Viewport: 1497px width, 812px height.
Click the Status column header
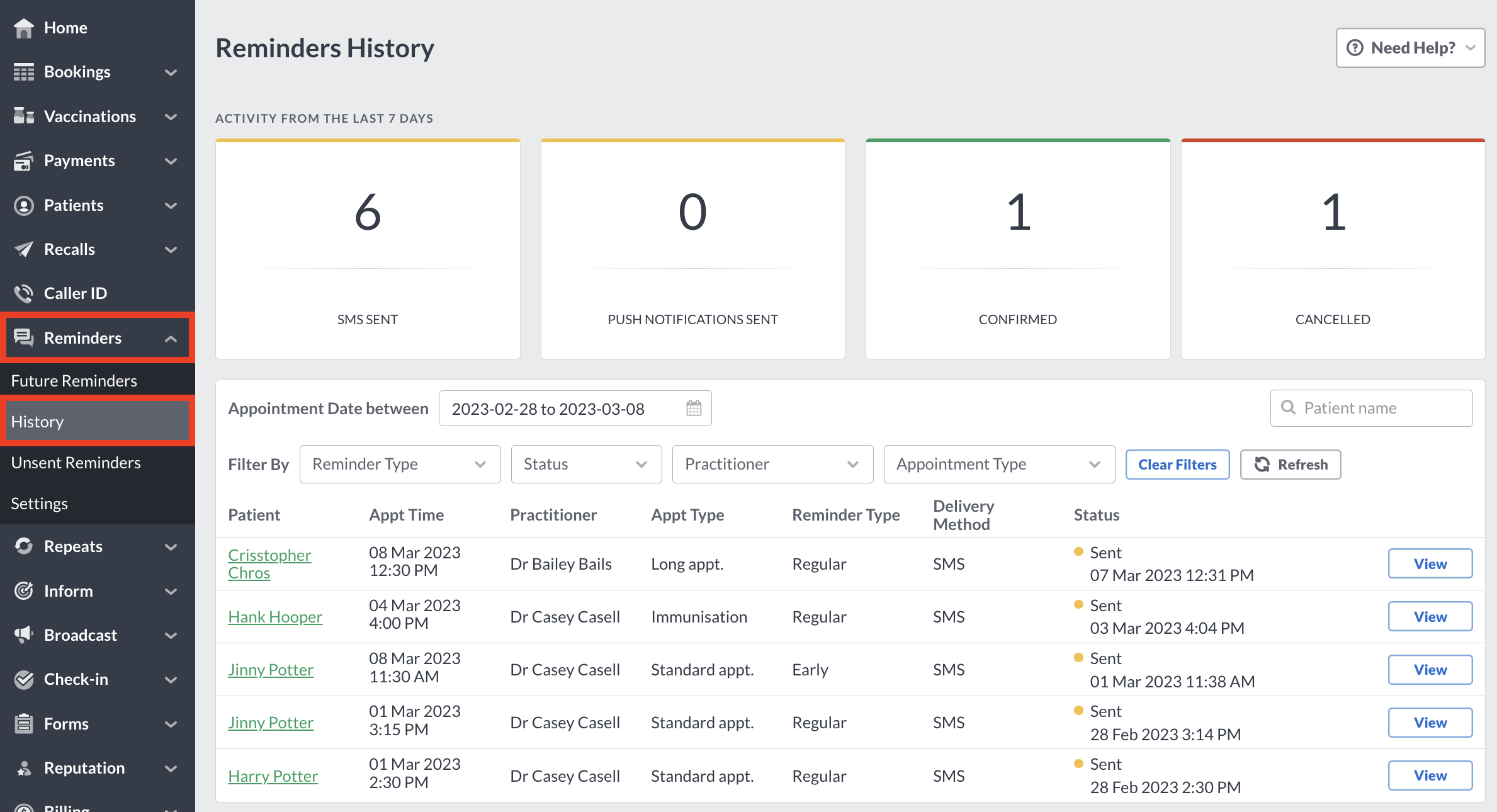[x=1097, y=515]
